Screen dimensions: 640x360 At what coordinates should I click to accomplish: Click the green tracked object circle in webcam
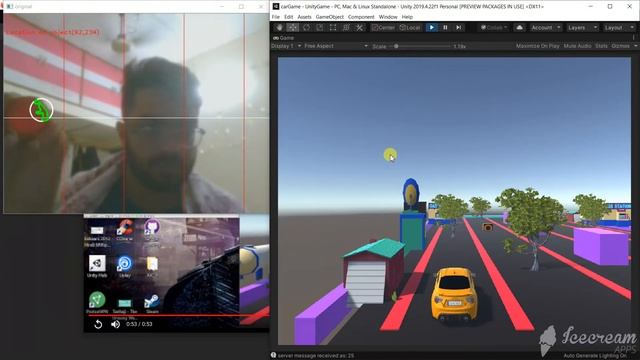point(41,110)
